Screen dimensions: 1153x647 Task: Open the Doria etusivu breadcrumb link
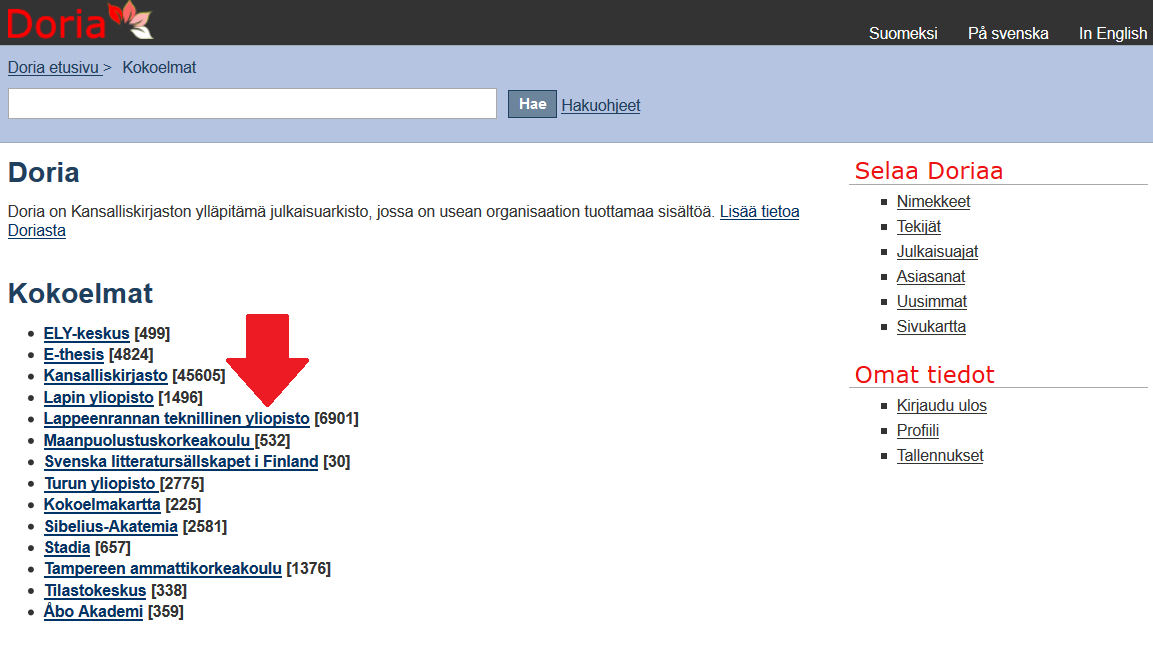[x=54, y=68]
